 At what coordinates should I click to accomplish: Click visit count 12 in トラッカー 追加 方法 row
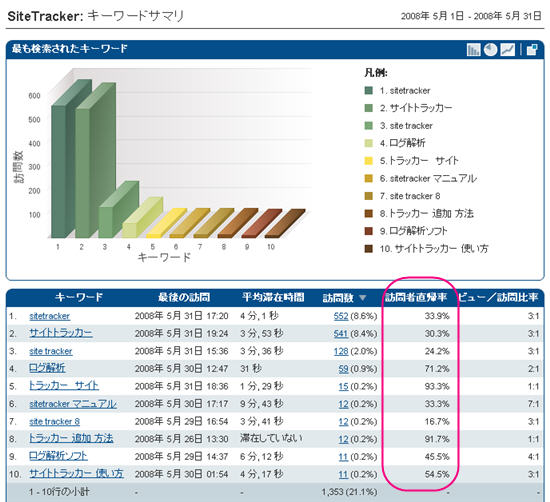[x=343, y=439]
